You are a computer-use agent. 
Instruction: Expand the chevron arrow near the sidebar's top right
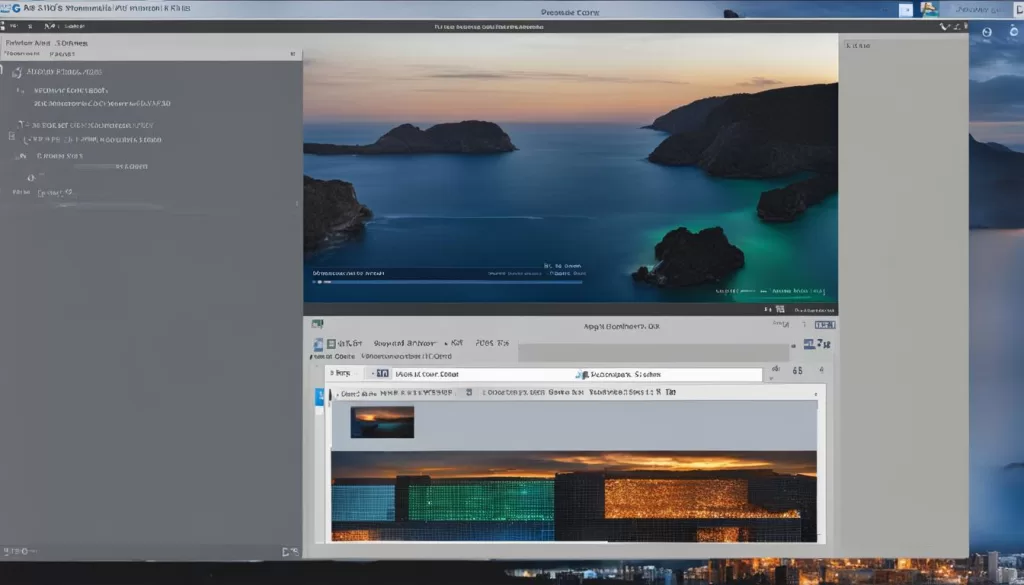point(293,55)
